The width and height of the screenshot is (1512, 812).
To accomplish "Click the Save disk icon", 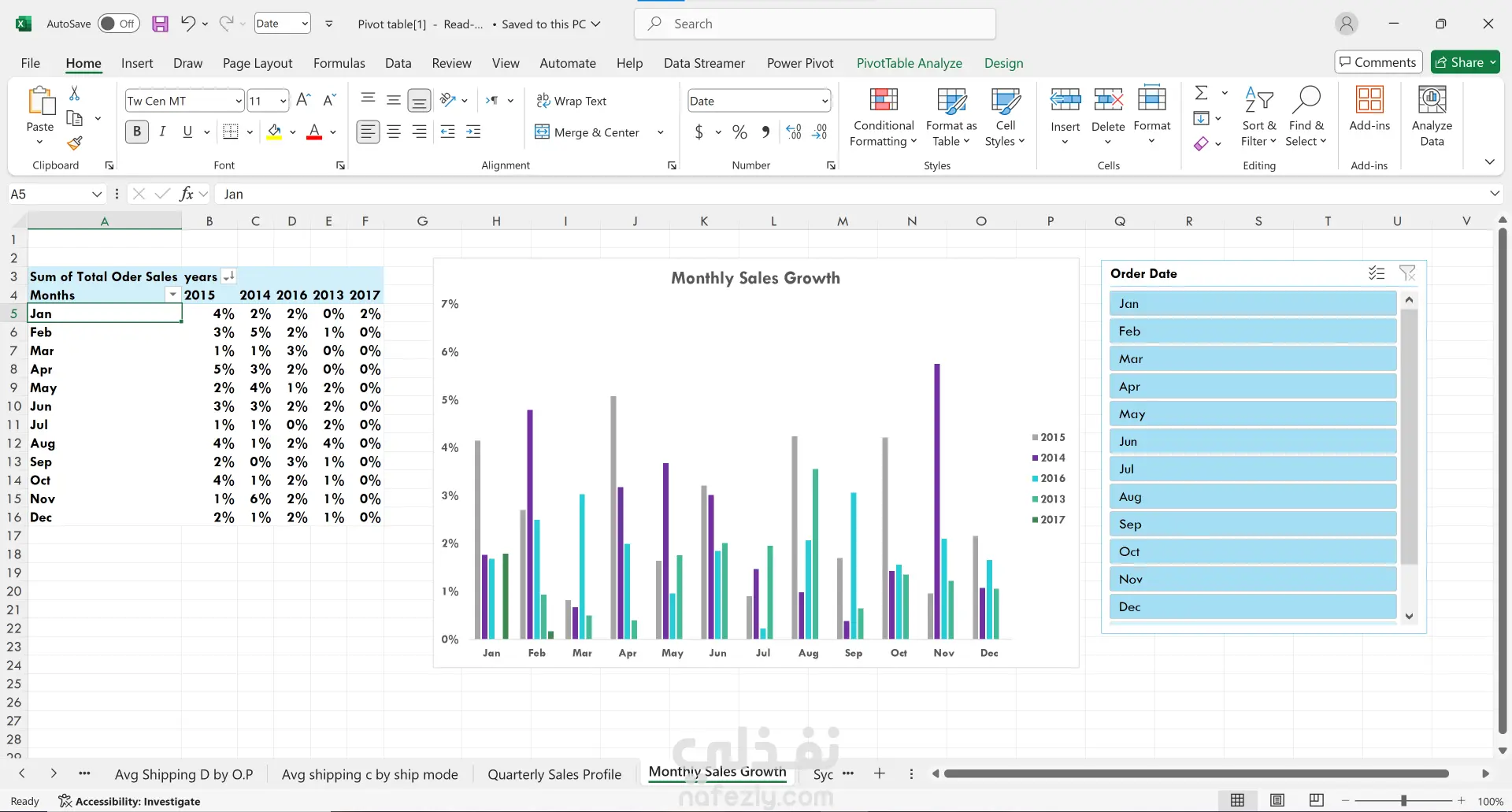I will [x=160, y=24].
